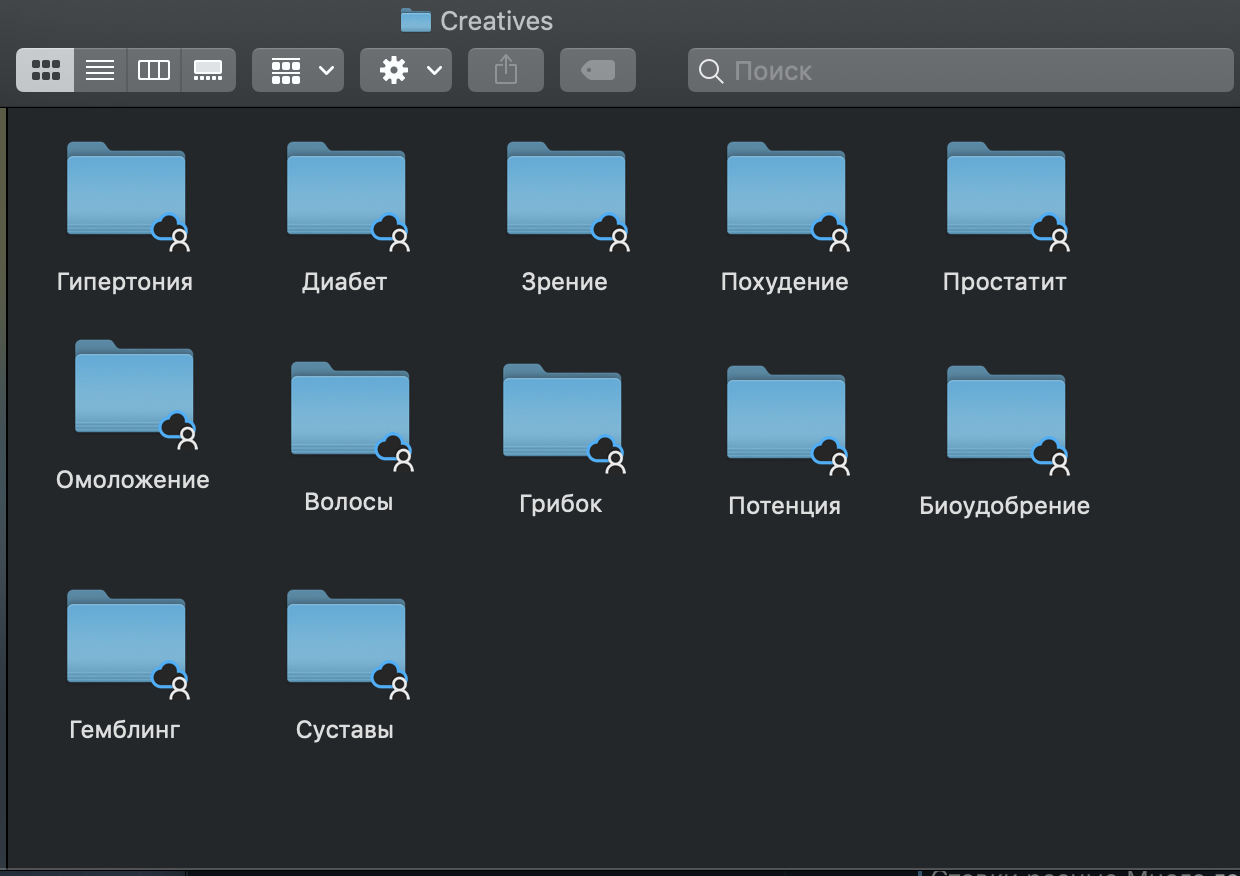
Task: Click the Биоудобрение folder name label
Action: (x=1005, y=506)
